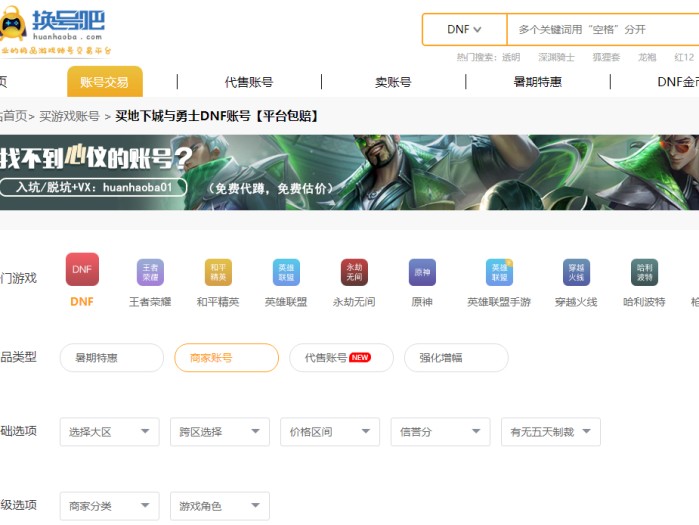Viewport: 699px width, 525px height.
Task: Select the 永劫无间 game icon
Action: (354, 272)
